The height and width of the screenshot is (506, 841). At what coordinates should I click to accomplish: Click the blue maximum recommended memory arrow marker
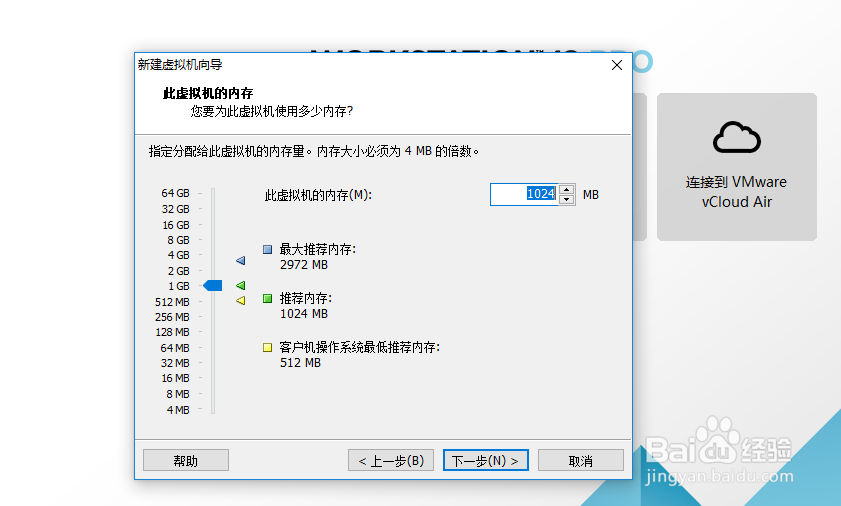coord(240,261)
